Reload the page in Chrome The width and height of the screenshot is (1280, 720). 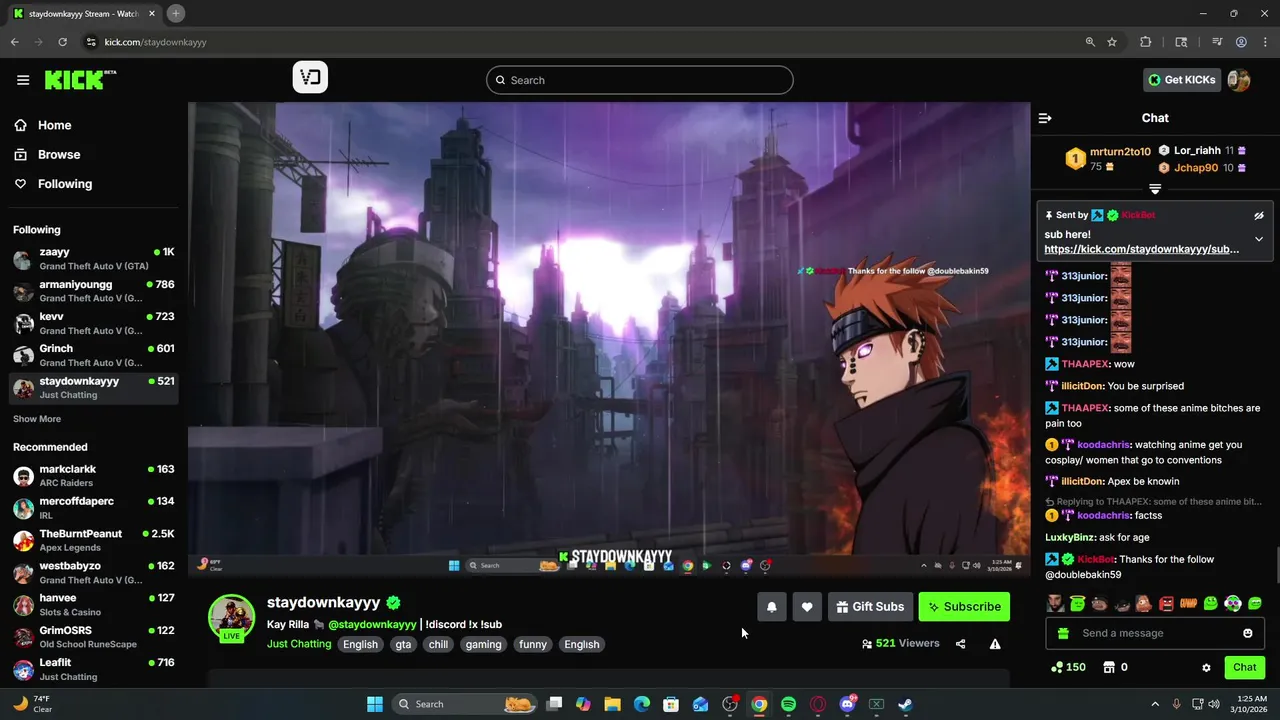pos(62,42)
